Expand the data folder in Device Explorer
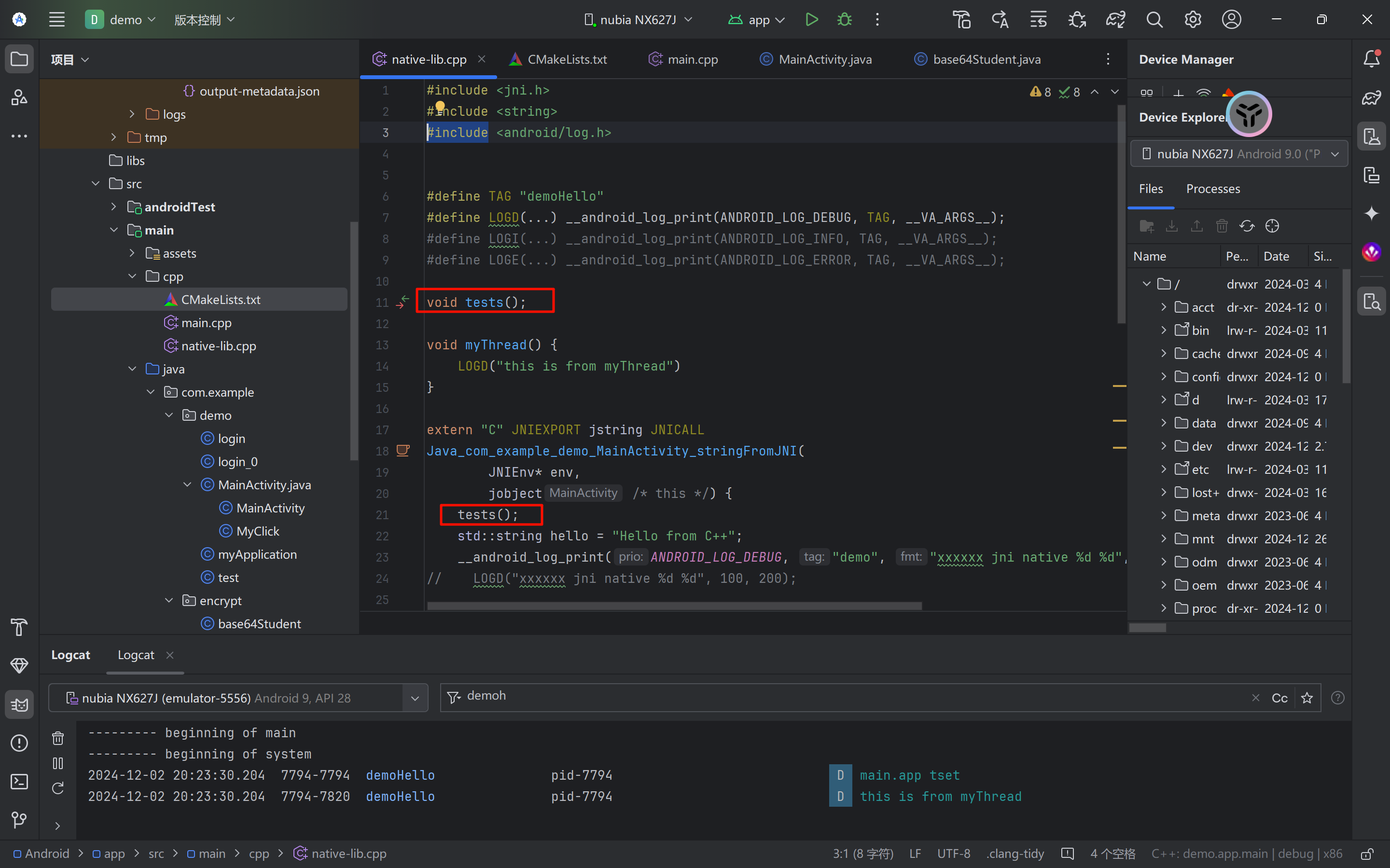This screenshot has width=1390, height=868. click(x=1164, y=423)
